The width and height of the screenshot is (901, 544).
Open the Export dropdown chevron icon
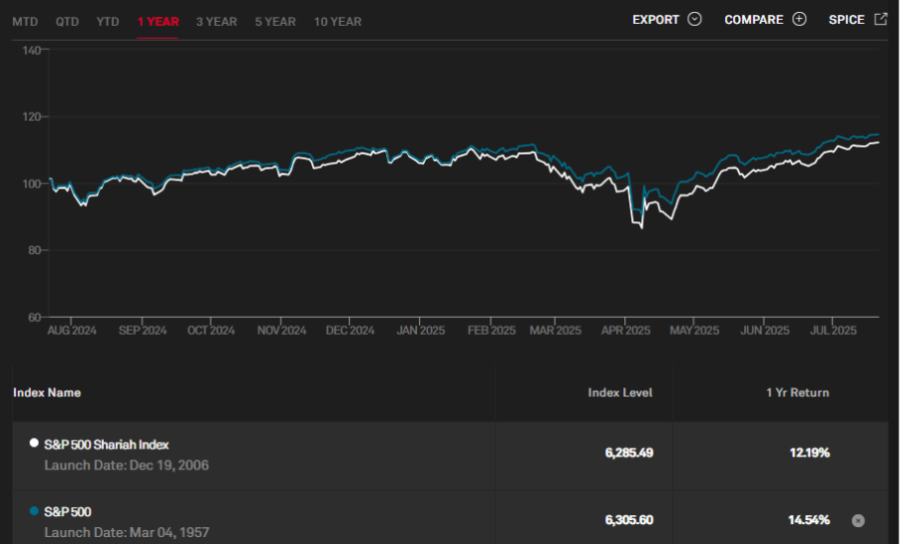[x=695, y=19]
